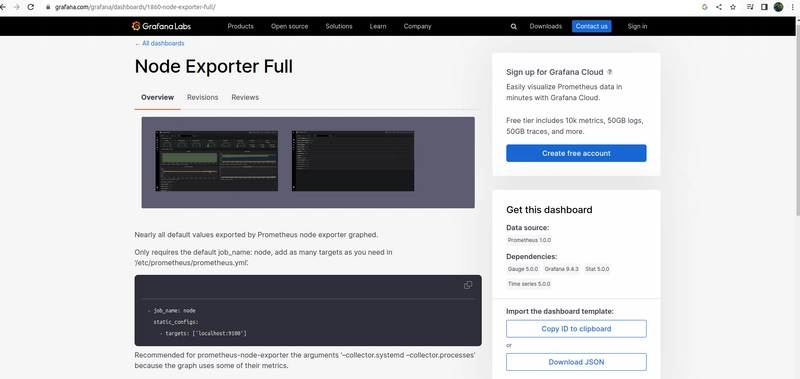The width and height of the screenshot is (800, 379).
Task: Click the static_configs code line
Action: pyautogui.click(x=176, y=322)
